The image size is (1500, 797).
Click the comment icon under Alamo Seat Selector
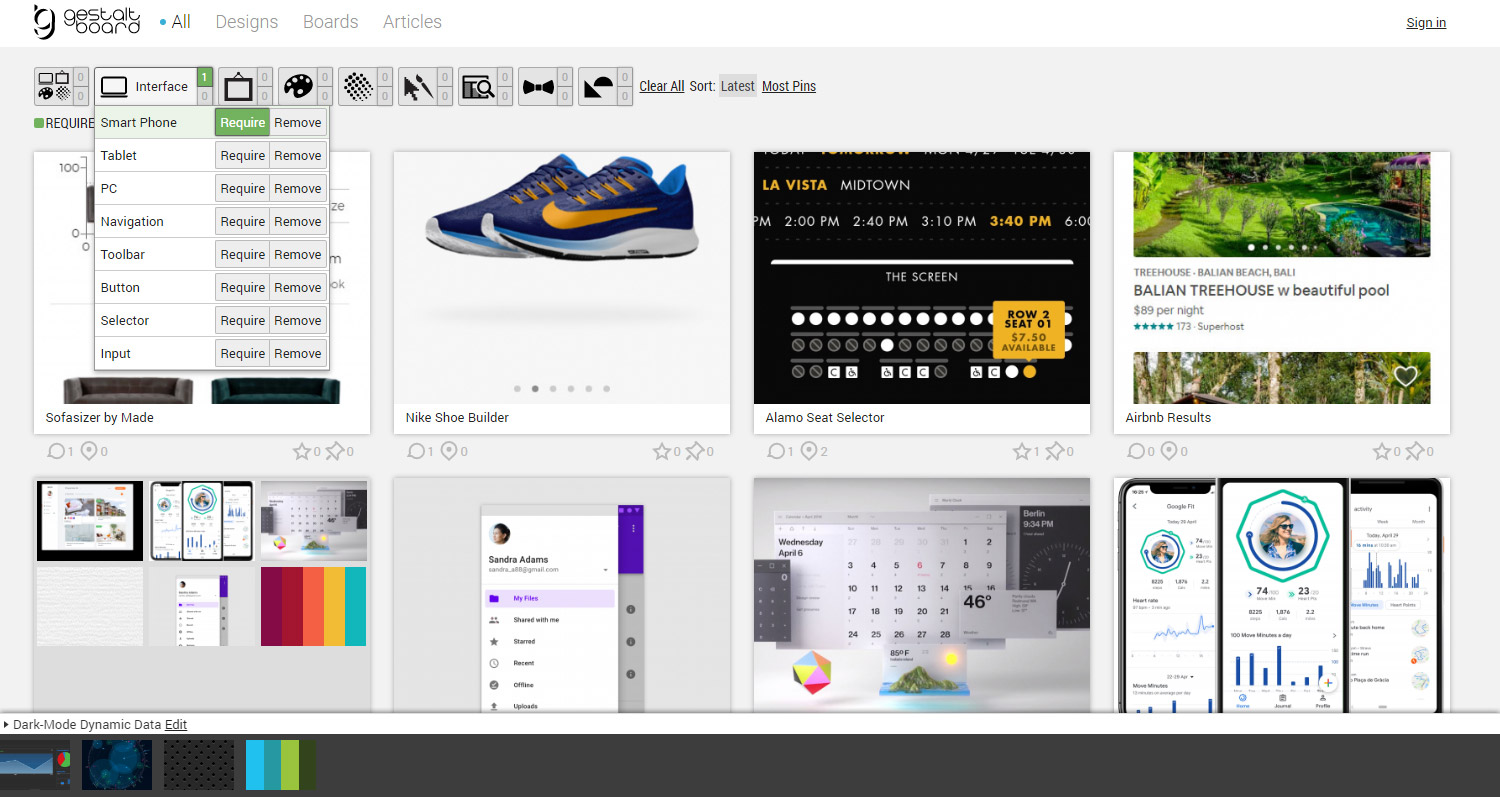[x=776, y=452]
